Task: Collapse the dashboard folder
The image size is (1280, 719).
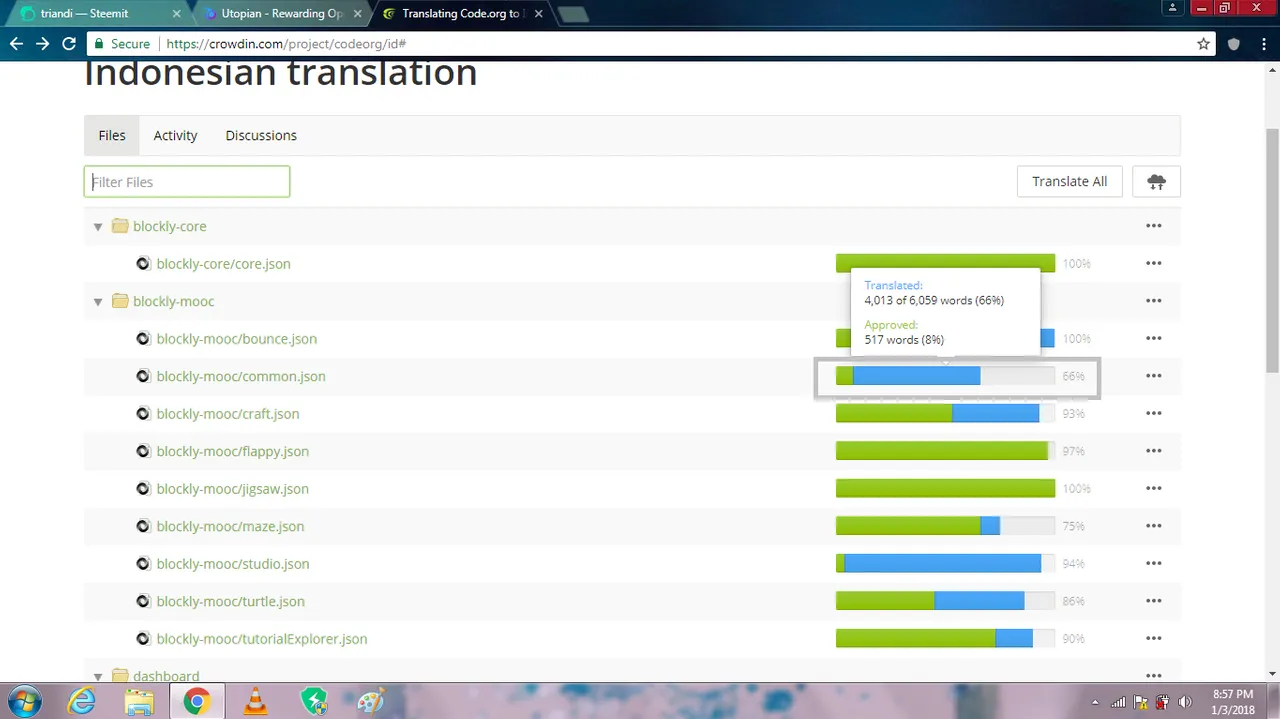Action: (98, 677)
